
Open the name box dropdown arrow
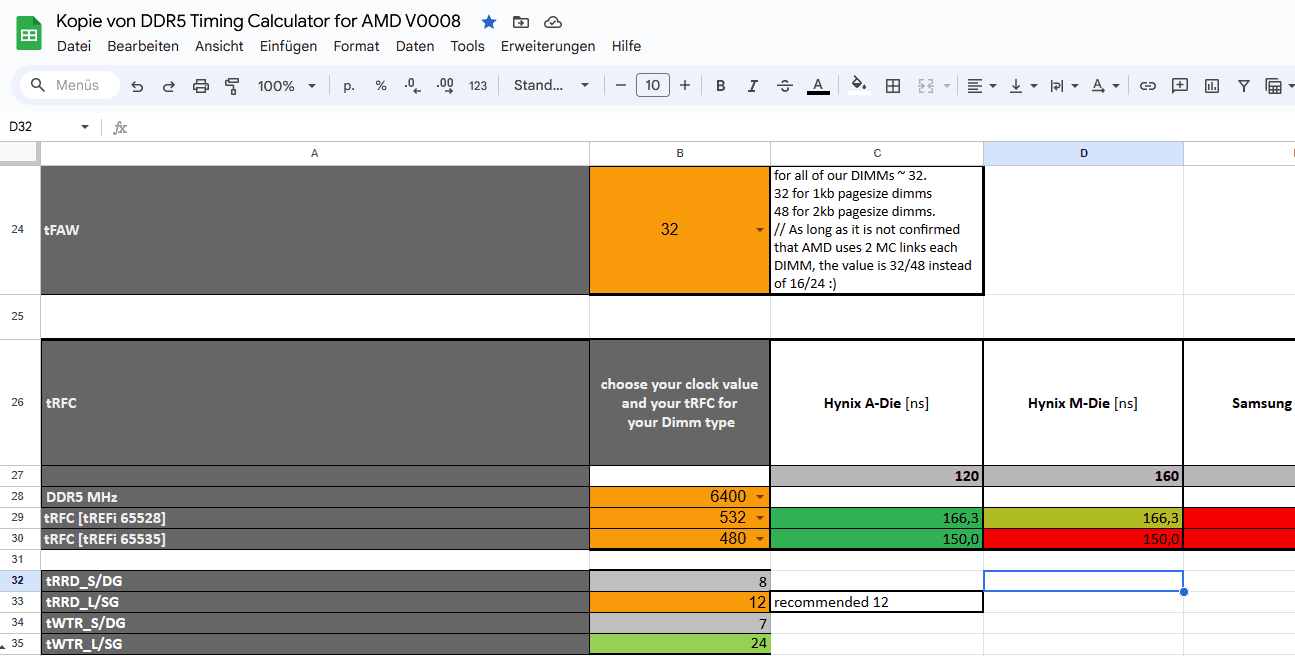85,127
